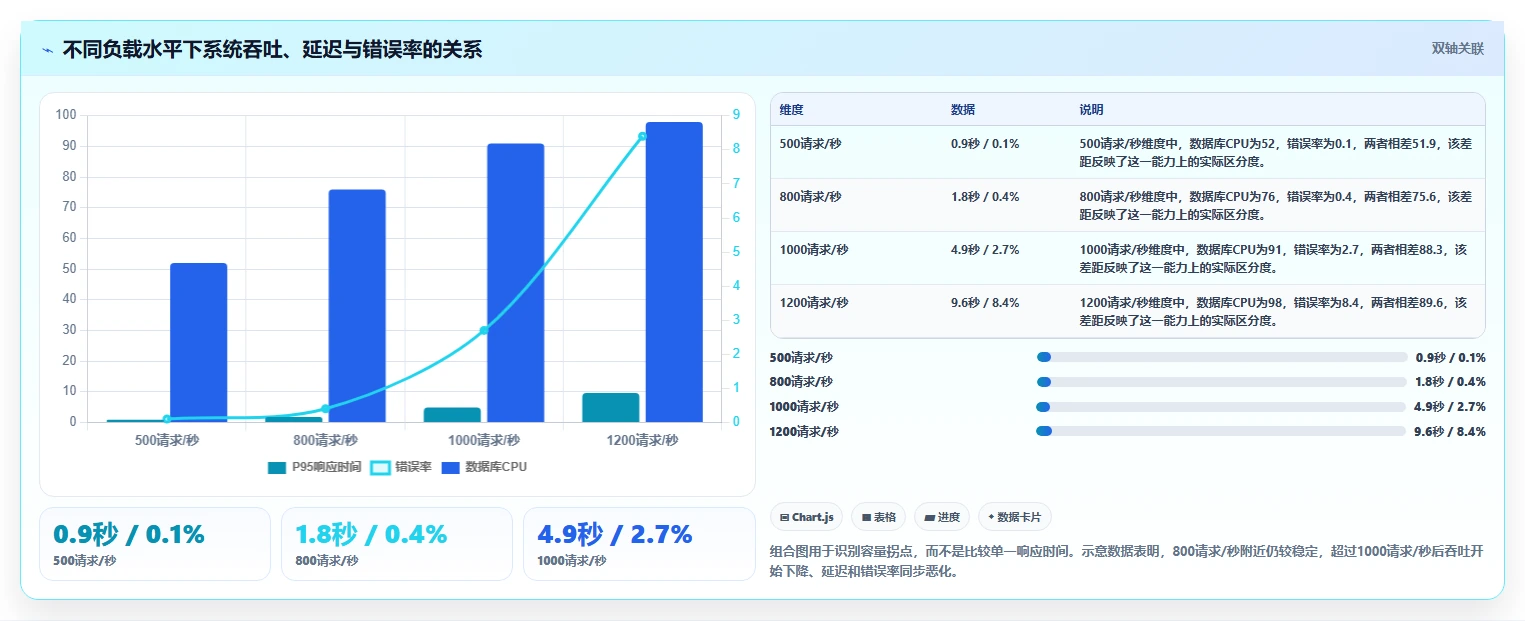Select the 数据卡片 chip
This screenshot has width=1525, height=621.
(1014, 517)
